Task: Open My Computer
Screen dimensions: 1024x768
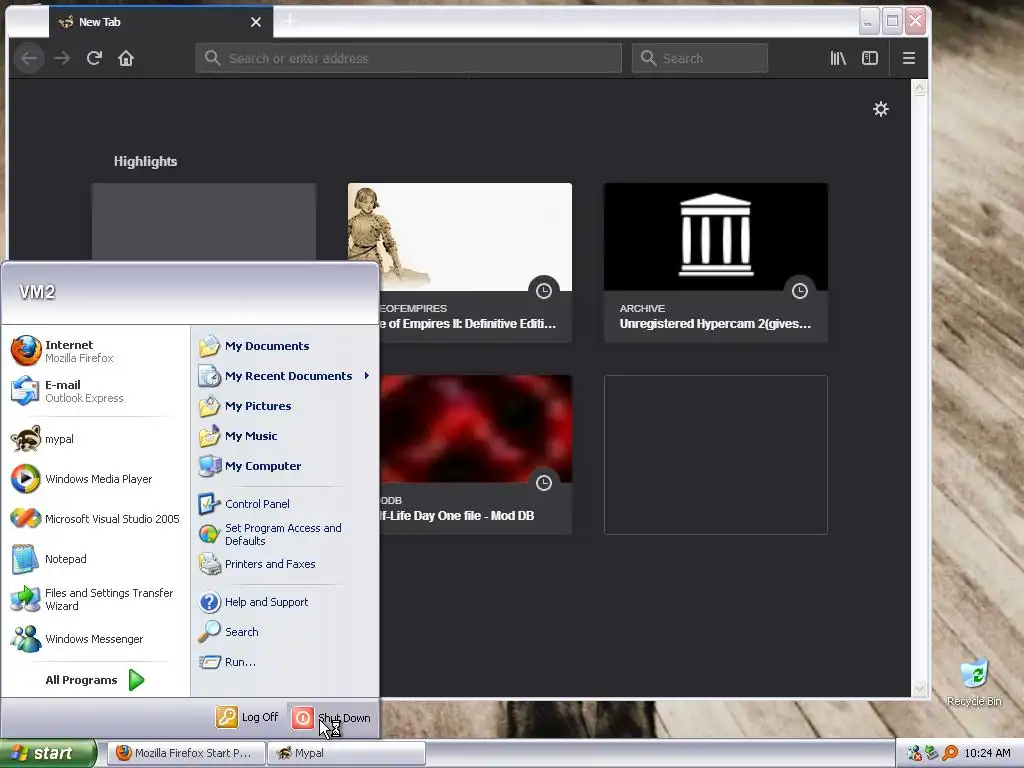Action: (284, 466)
